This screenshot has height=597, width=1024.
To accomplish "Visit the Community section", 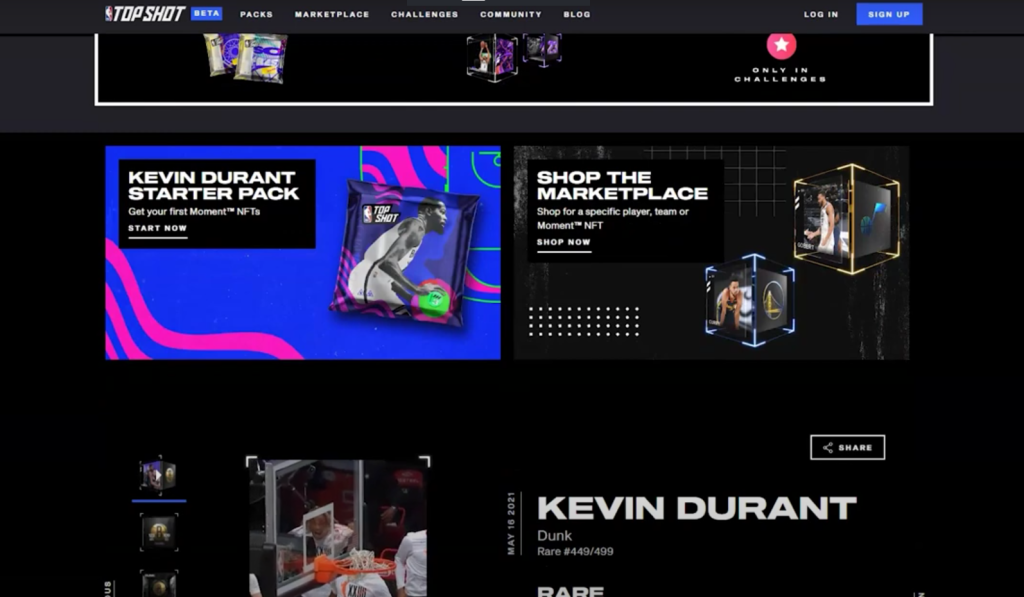I will tap(511, 14).
